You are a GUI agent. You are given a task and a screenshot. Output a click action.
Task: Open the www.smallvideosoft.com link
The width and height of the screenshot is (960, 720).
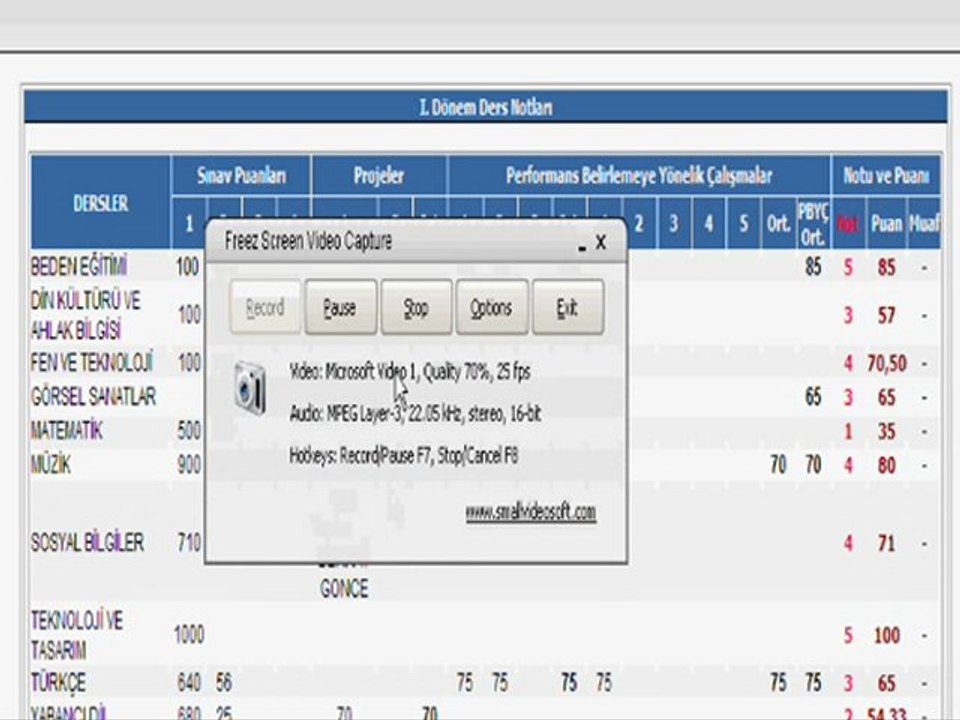point(531,512)
